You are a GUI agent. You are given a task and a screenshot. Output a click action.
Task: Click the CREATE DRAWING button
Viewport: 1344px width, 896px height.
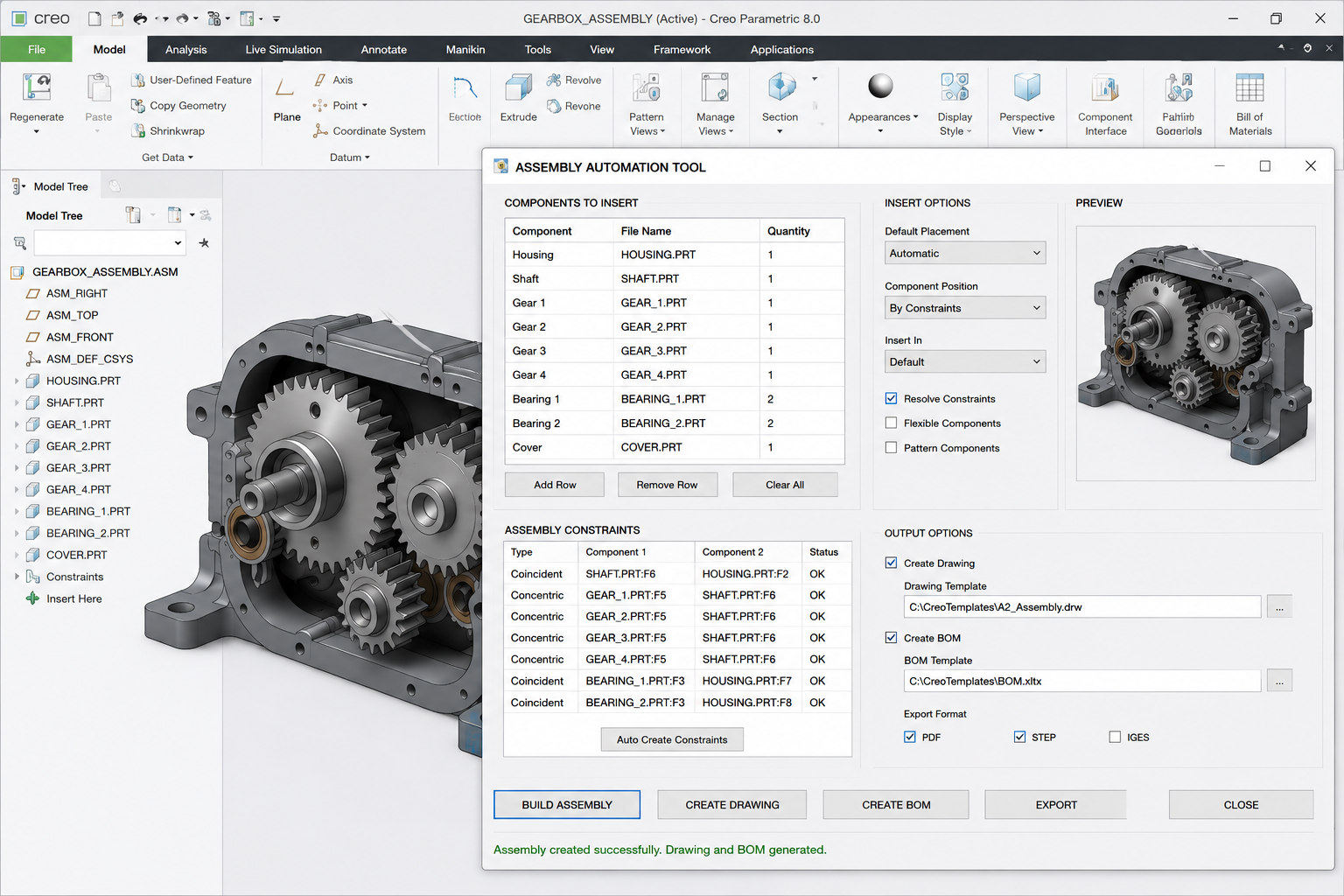coord(732,805)
